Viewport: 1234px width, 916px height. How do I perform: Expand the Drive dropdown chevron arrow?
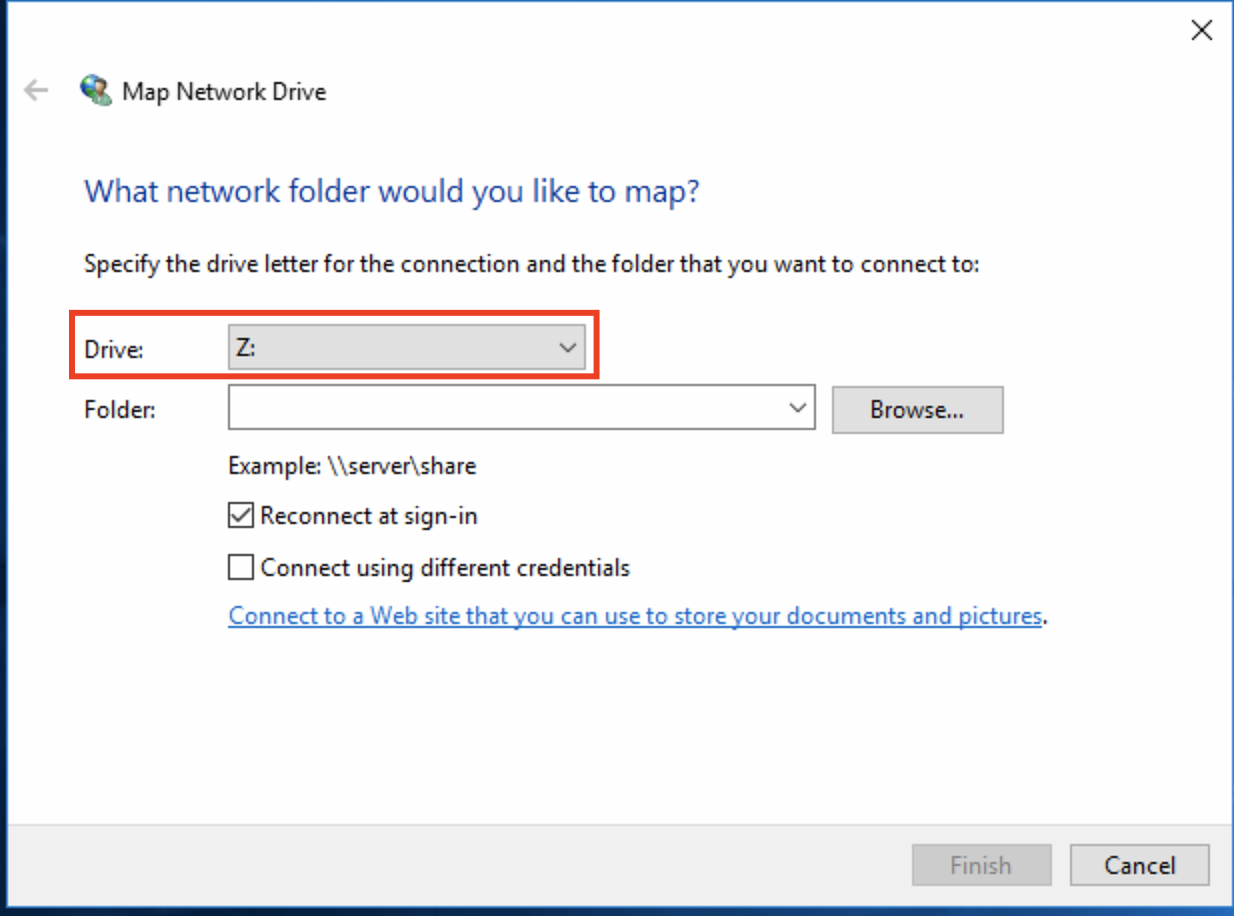[x=568, y=348]
